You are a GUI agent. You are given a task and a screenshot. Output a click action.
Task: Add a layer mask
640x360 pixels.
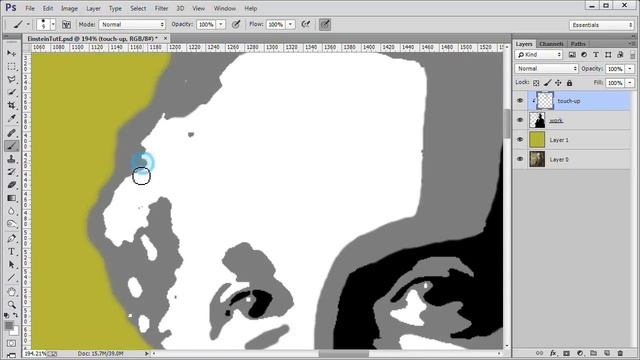point(567,353)
